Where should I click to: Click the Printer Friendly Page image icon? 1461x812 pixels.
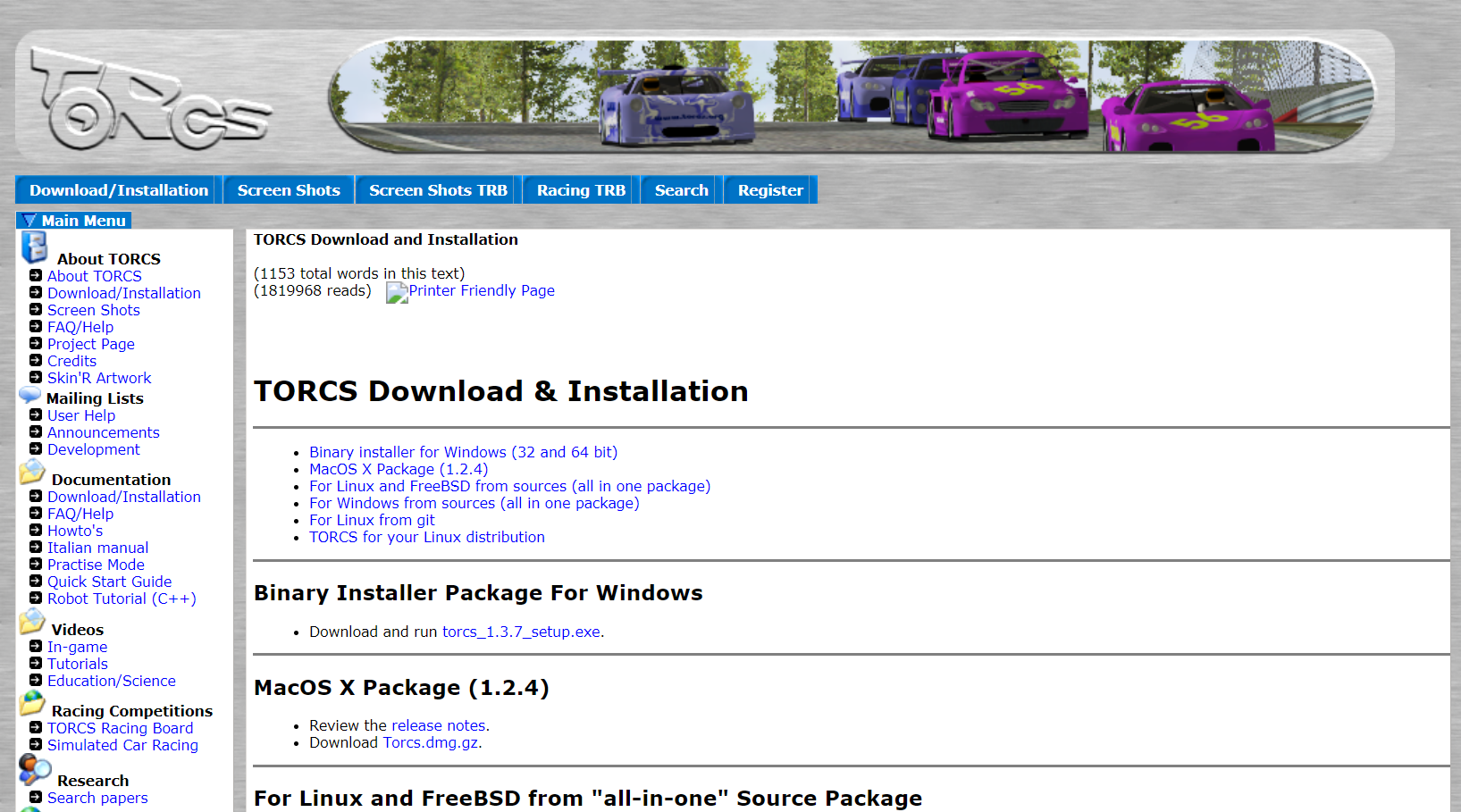[397, 293]
